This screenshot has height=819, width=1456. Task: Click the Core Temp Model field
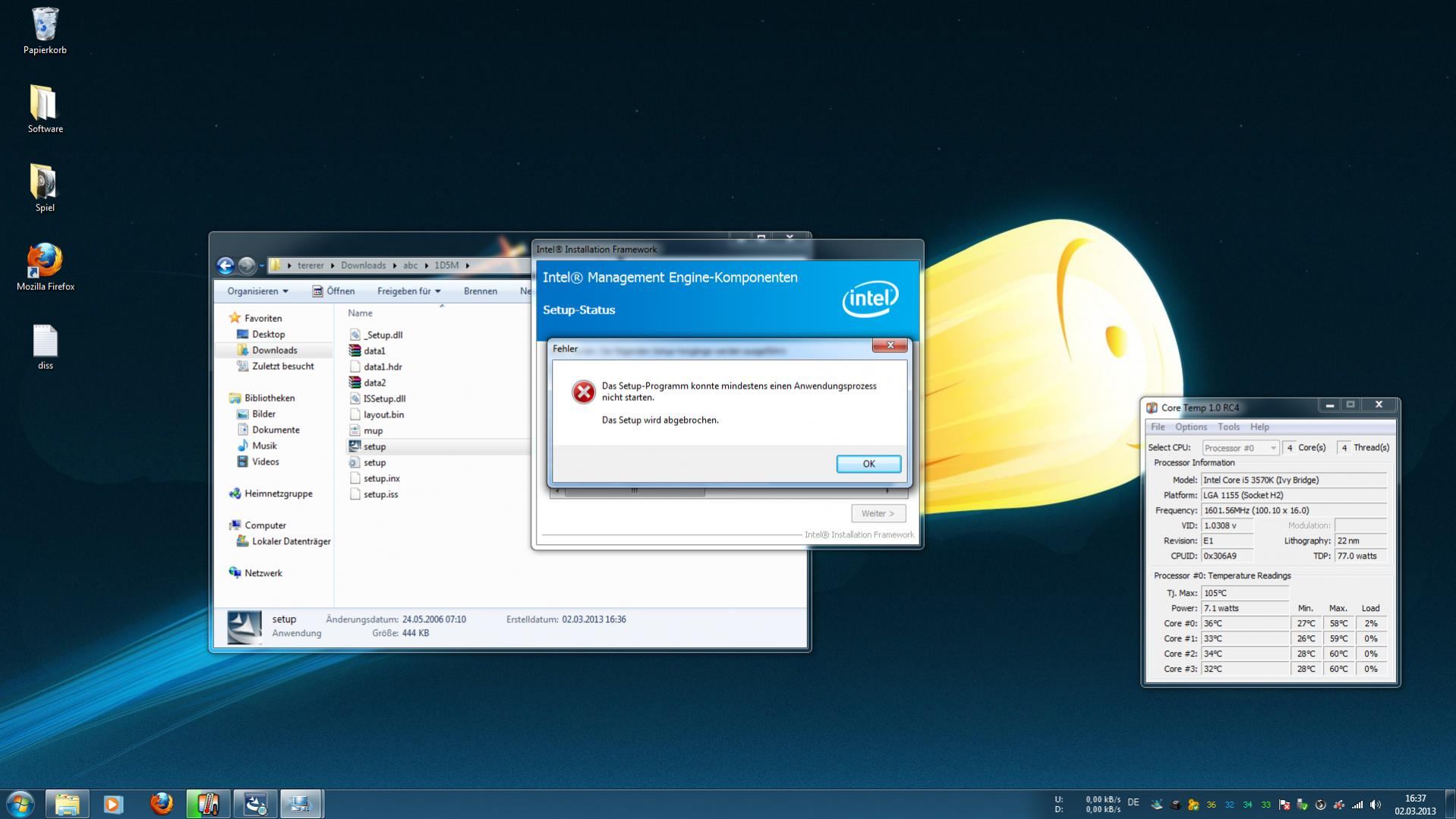[1294, 480]
